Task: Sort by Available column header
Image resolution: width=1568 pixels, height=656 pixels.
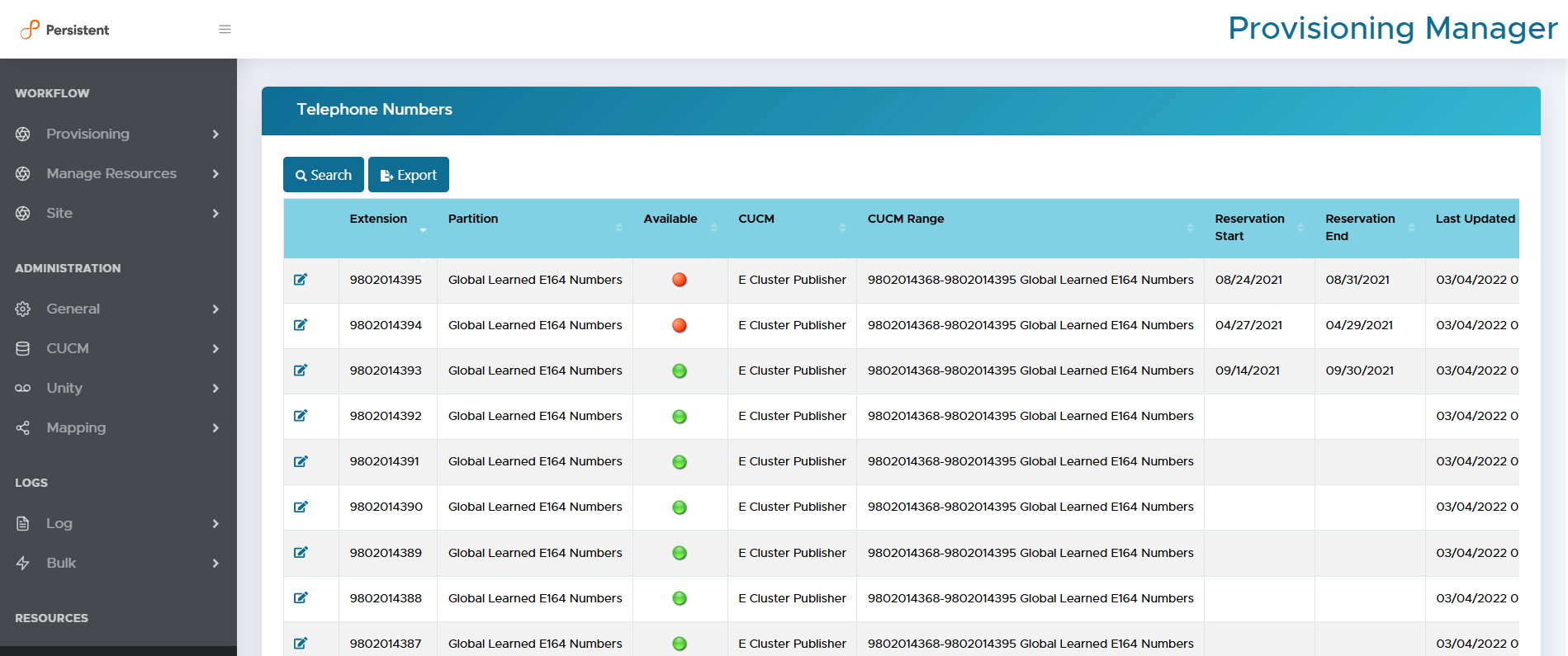Action: [680, 228]
